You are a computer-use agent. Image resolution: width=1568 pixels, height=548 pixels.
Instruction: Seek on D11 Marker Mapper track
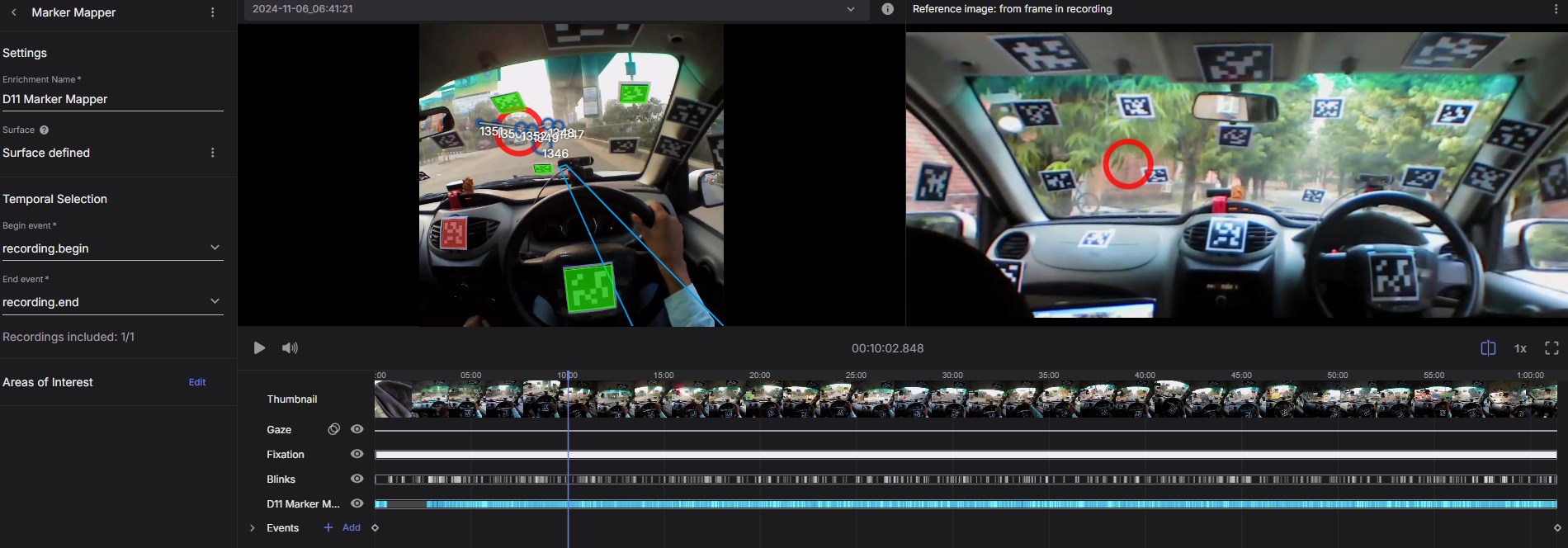pyautogui.click(x=966, y=504)
